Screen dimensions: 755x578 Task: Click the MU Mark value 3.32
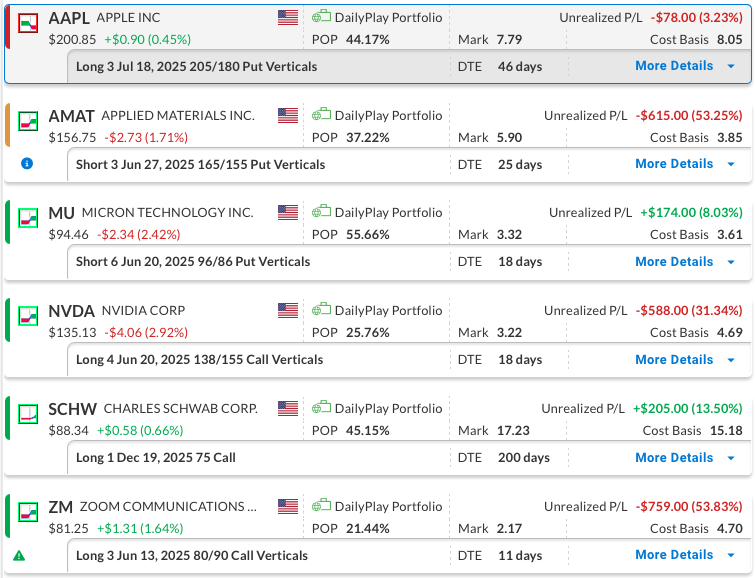coord(509,235)
